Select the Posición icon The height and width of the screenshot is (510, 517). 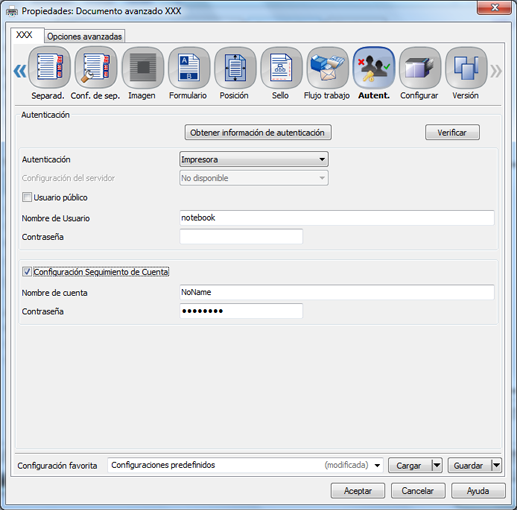pyautogui.click(x=235, y=68)
